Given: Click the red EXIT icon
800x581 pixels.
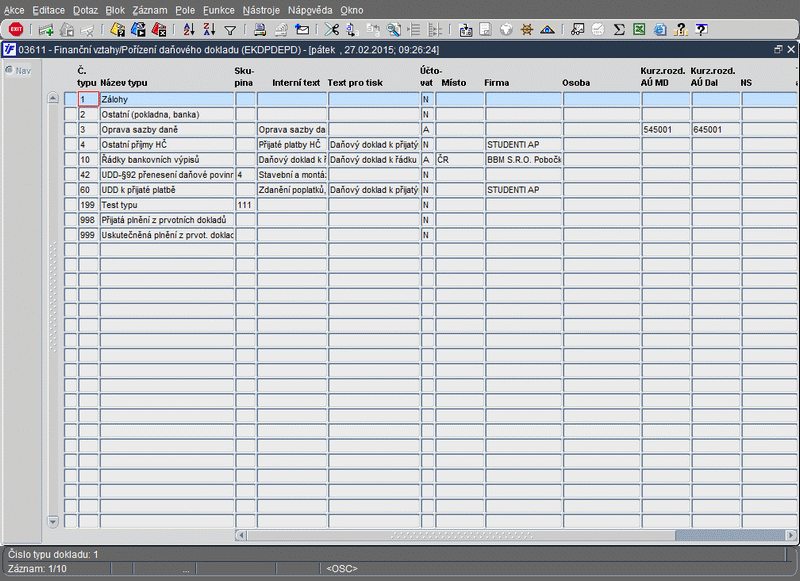Looking at the screenshot, I should [x=16, y=30].
